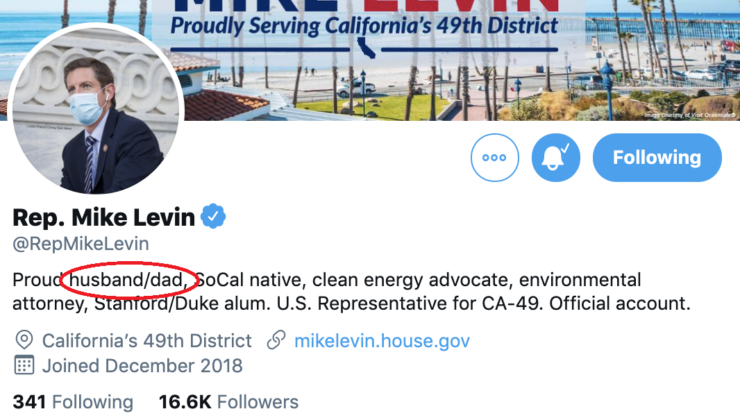This screenshot has height=416, width=740.
Task: Click the Joined December 2018 text
Action: (x=142, y=366)
